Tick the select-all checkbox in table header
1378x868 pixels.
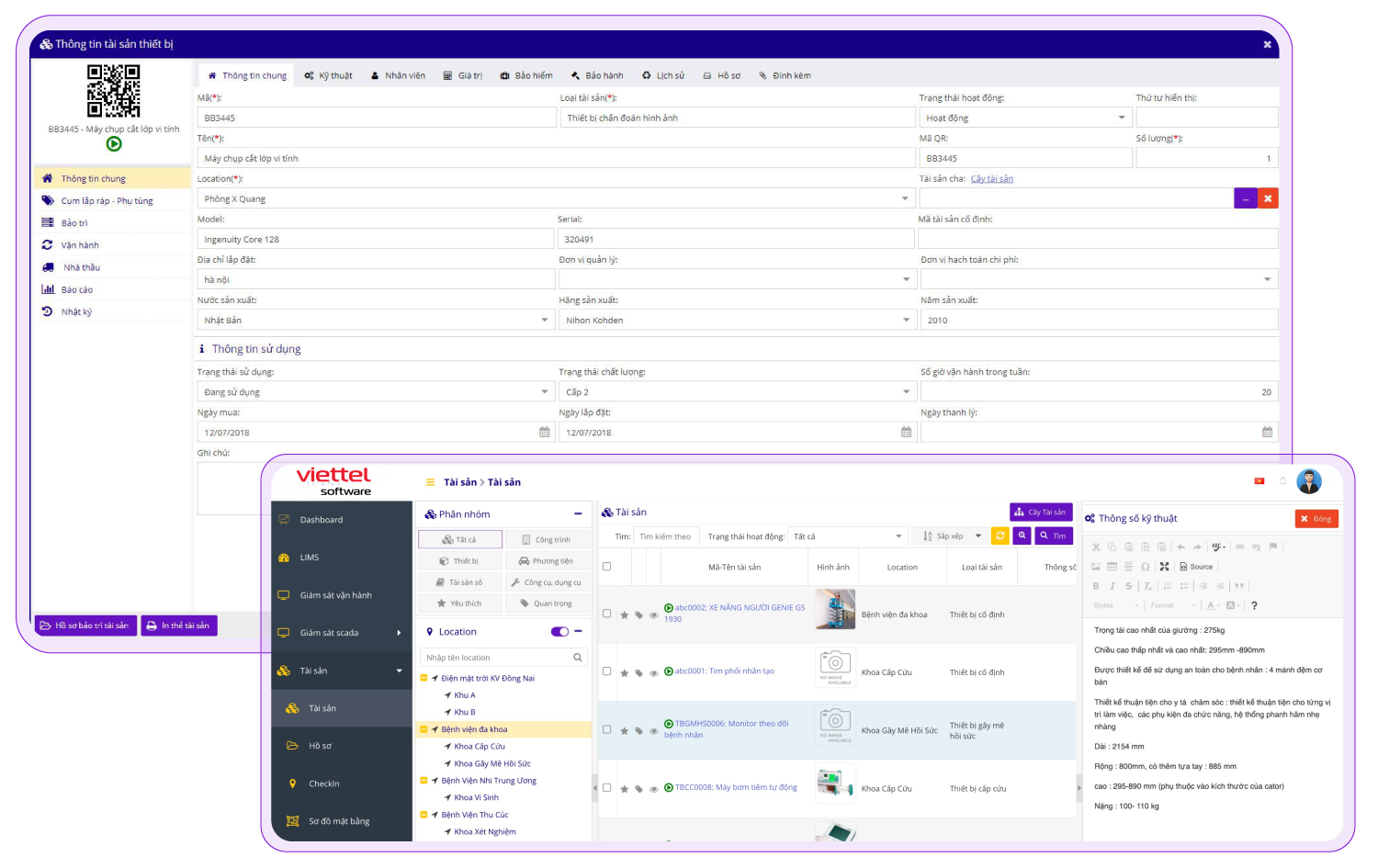[x=606, y=567]
